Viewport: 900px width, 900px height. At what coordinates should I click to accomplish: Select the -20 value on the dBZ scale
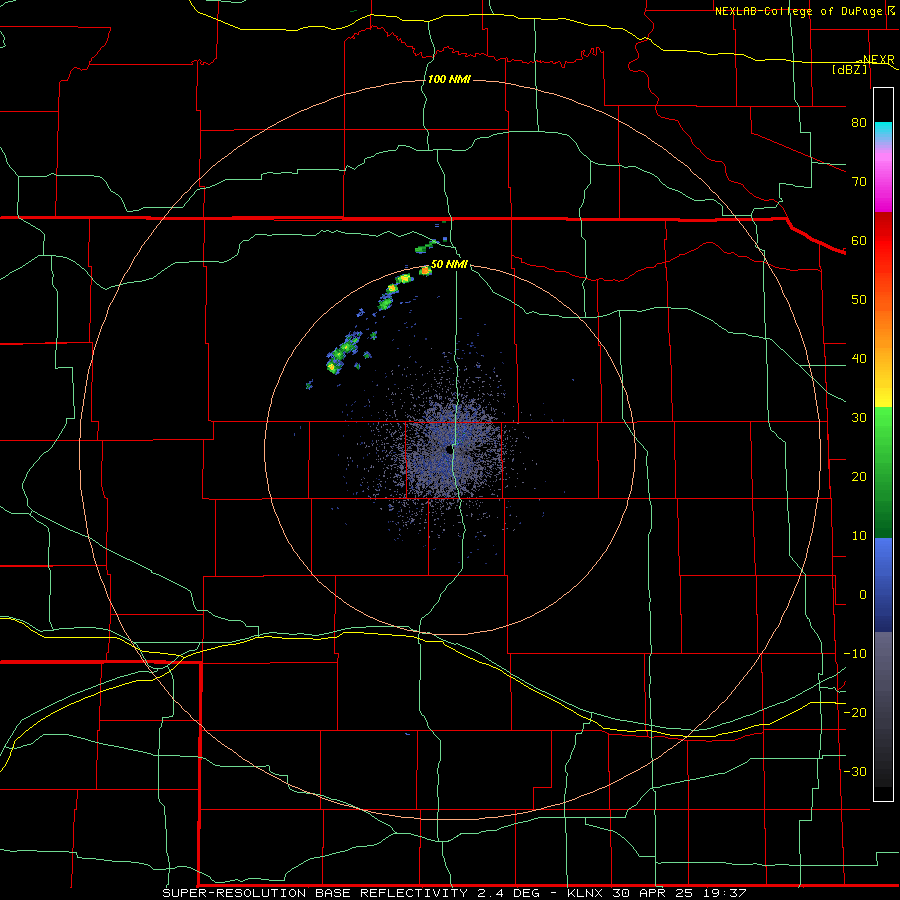tap(855, 712)
